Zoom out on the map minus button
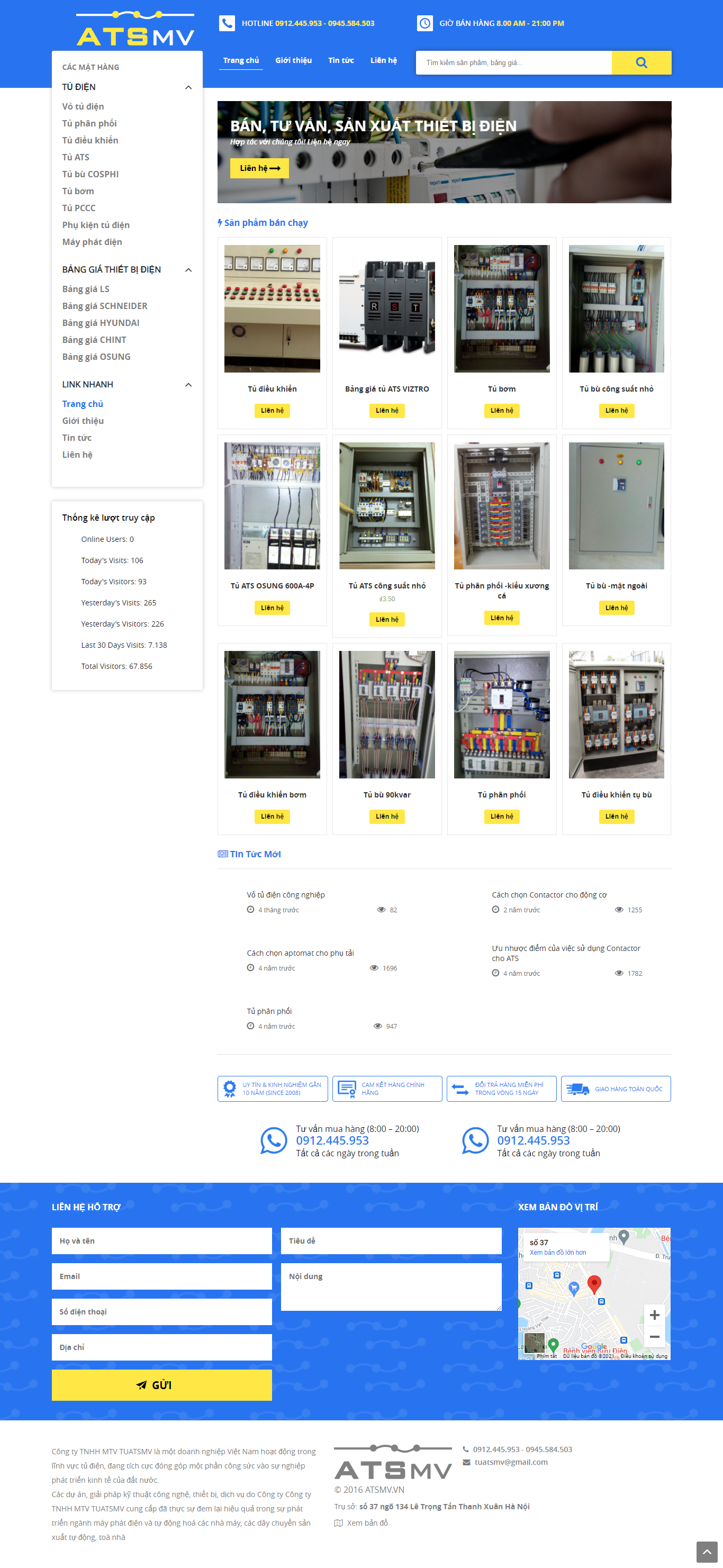The width and height of the screenshot is (723, 1568). (654, 1337)
